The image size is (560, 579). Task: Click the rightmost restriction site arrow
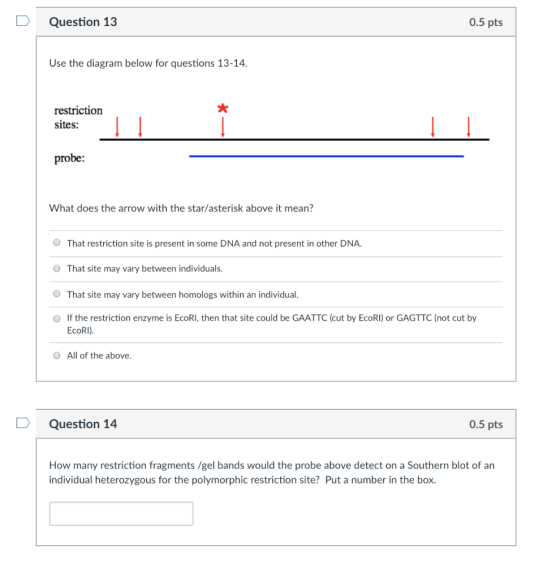[x=468, y=127]
